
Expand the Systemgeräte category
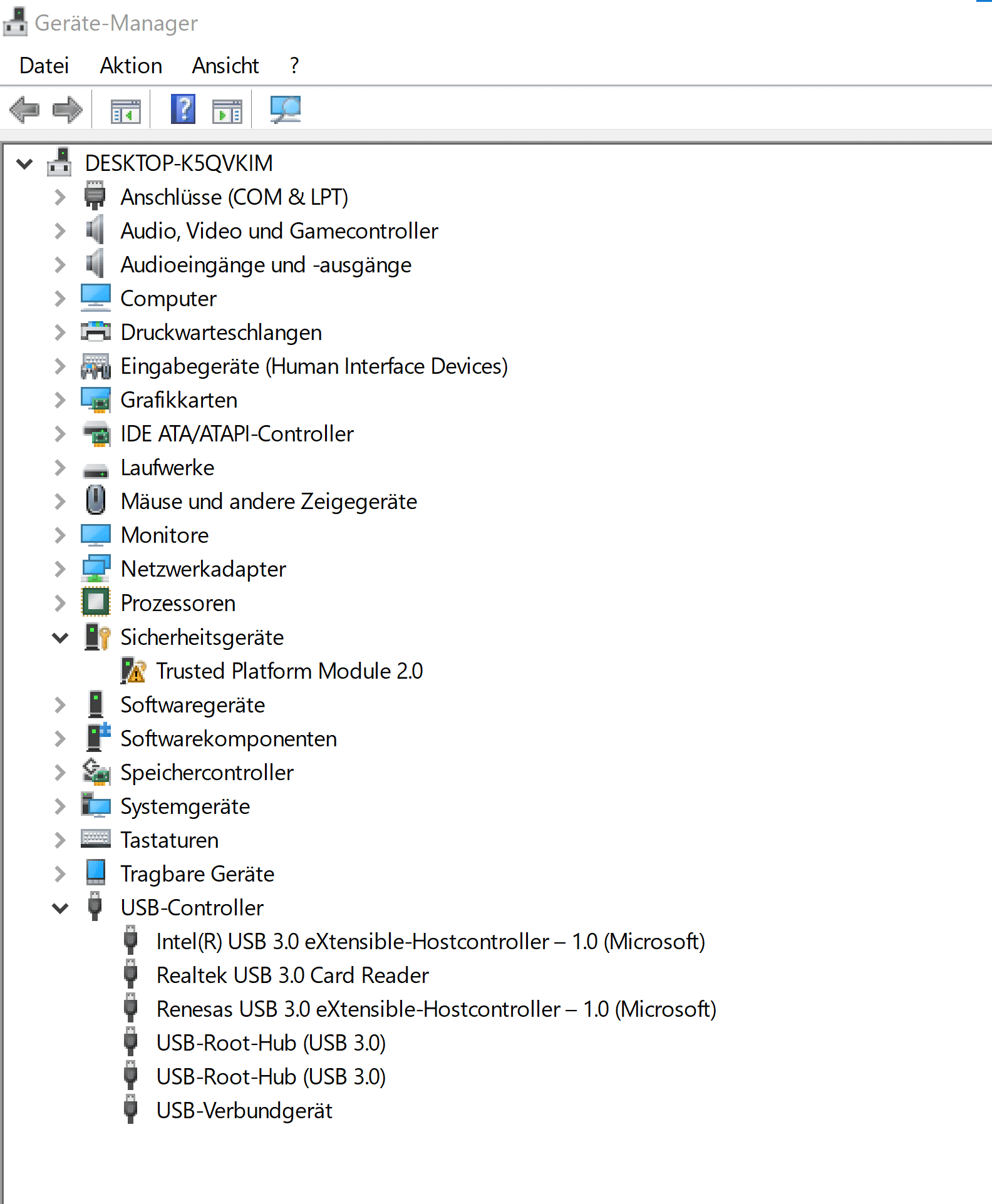(x=60, y=806)
